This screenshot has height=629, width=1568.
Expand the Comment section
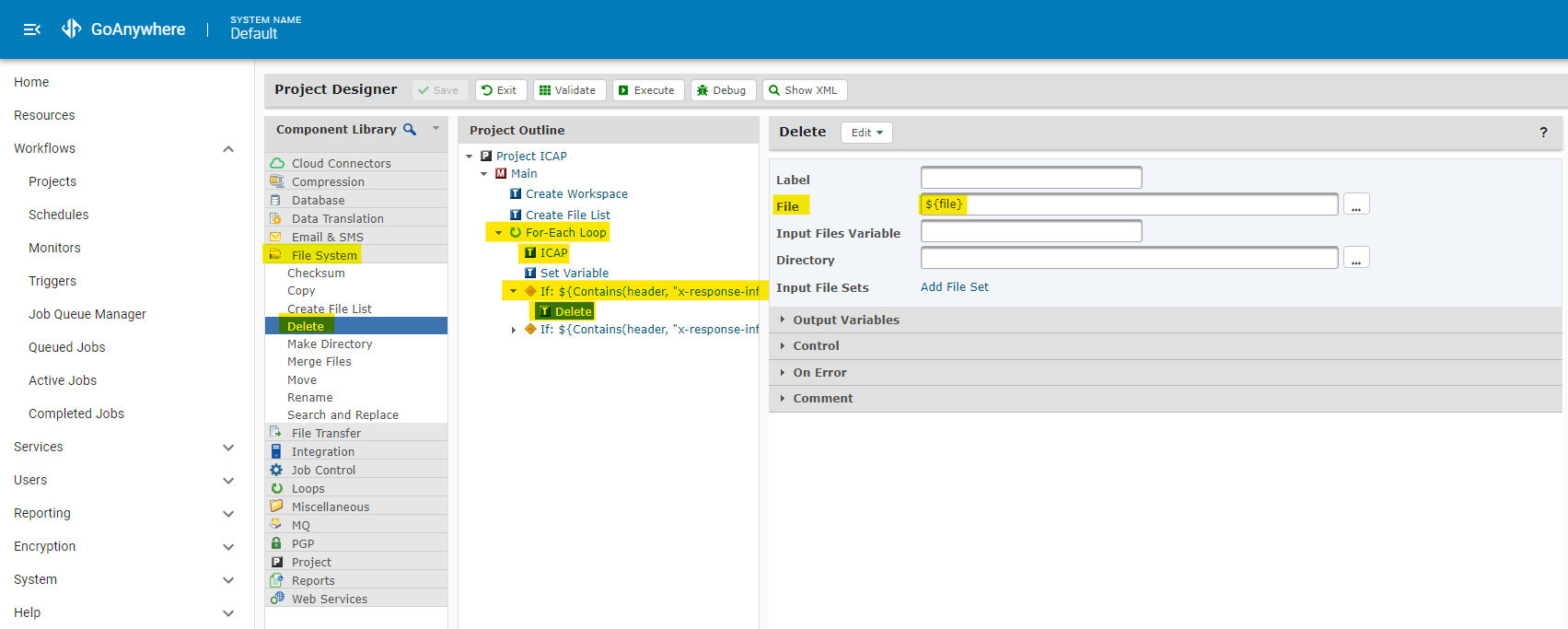point(1167,398)
